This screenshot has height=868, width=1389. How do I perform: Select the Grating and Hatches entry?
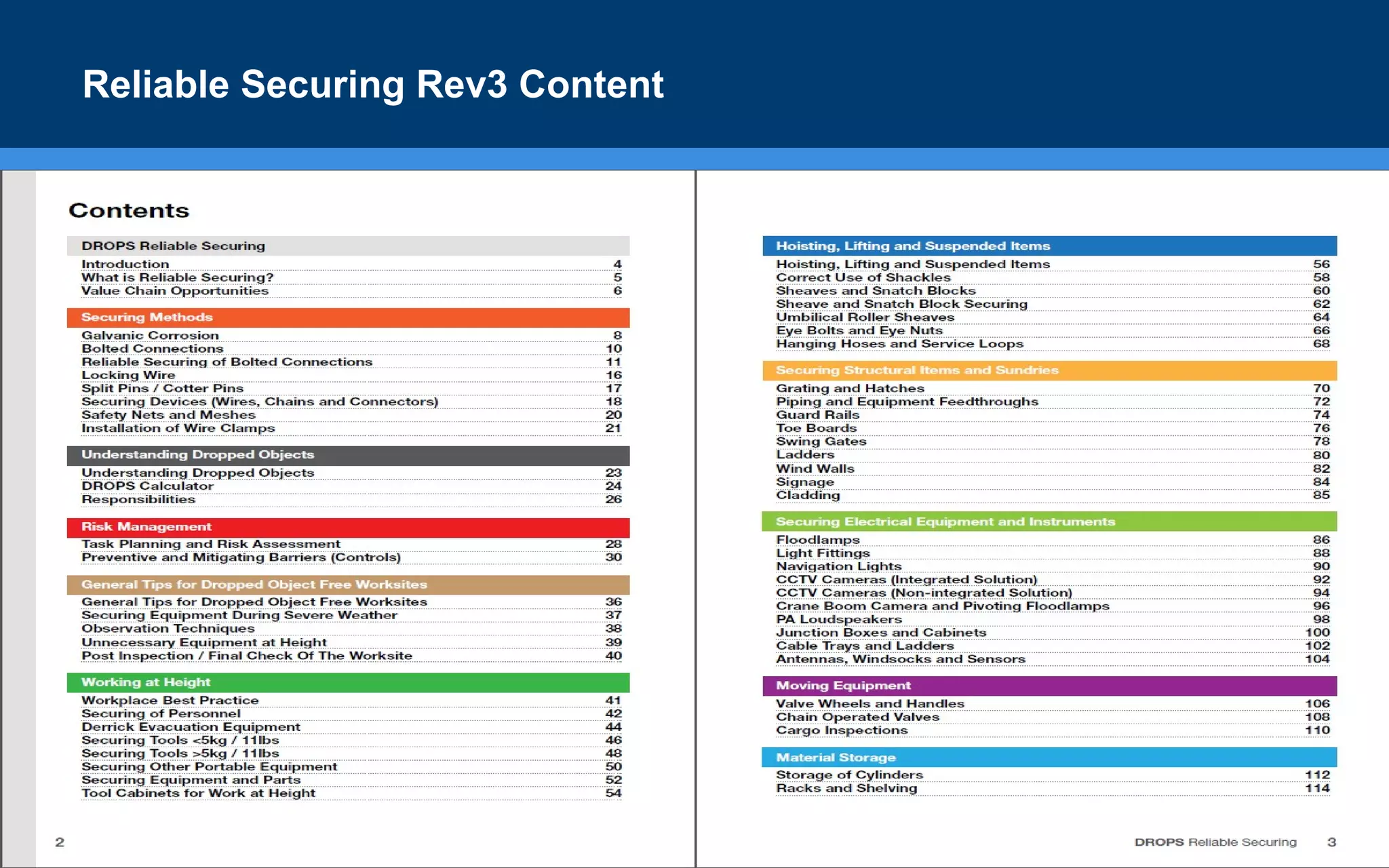coord(850,389)
